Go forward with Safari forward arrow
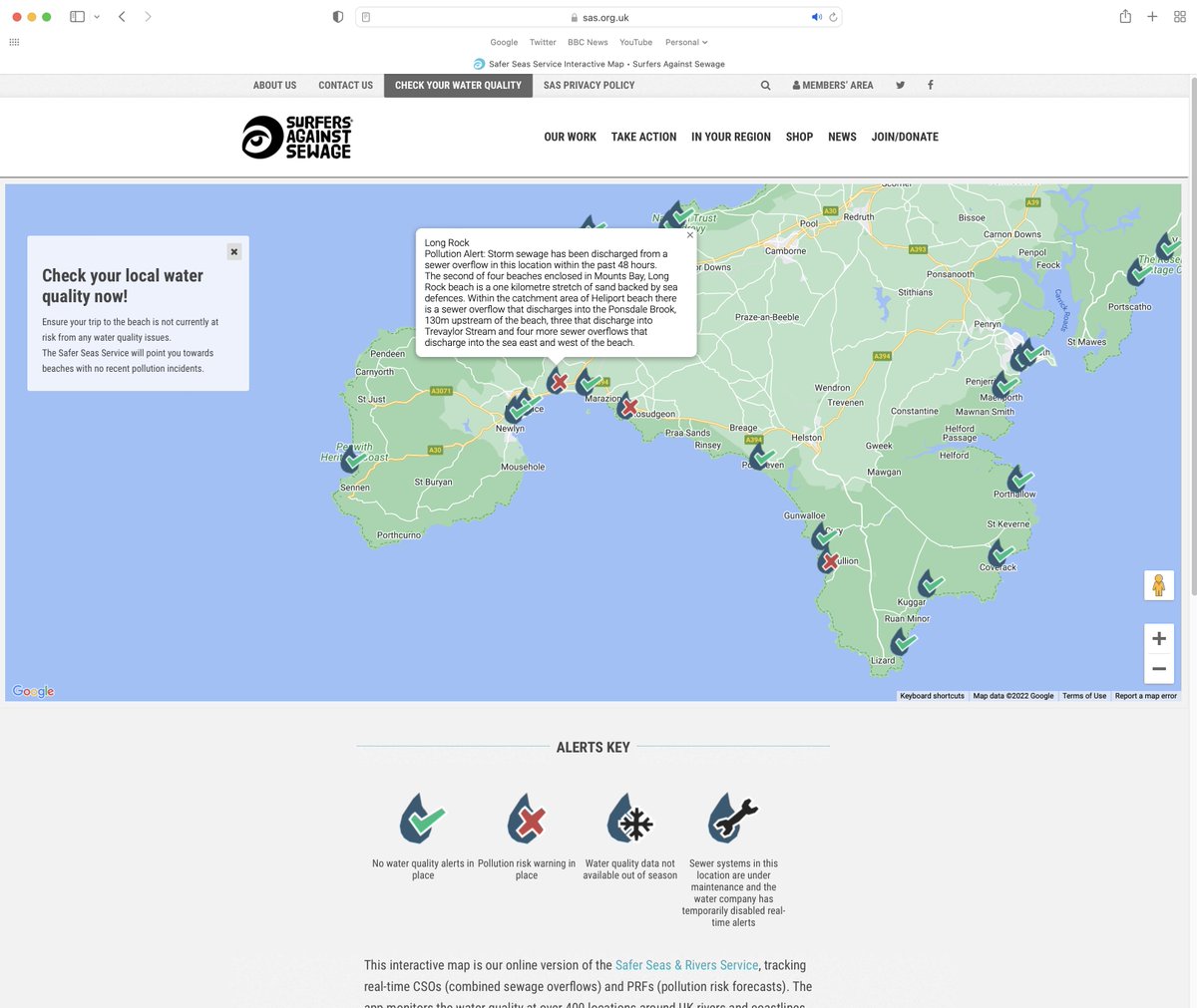The height and width of the screenshot is (1008, 1197). click(x=148, y=17)
